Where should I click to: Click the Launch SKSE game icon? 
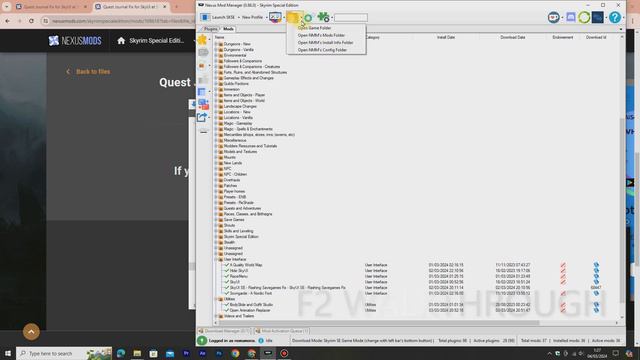point(205,17)
